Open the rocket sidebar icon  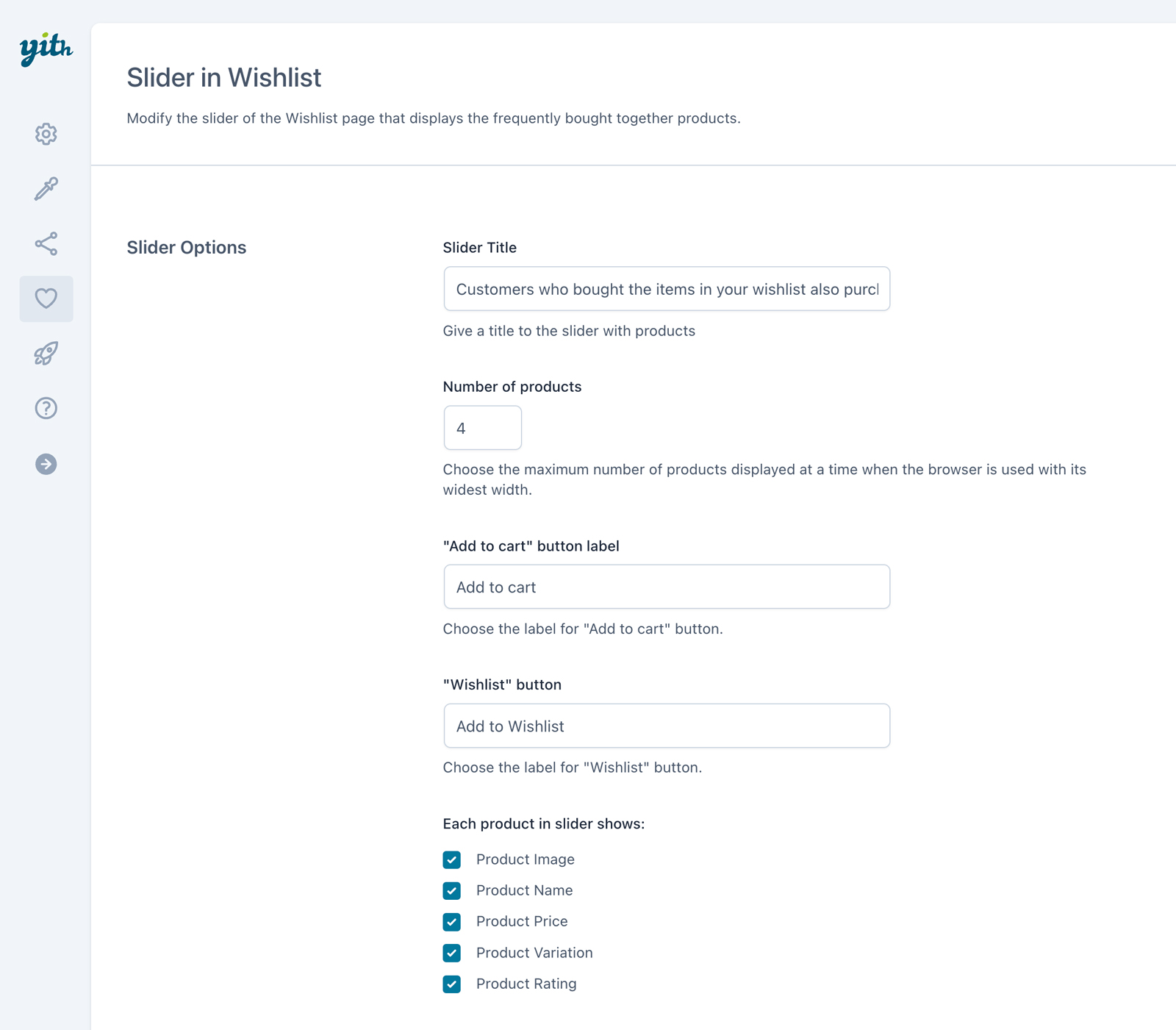click(46, 354)
